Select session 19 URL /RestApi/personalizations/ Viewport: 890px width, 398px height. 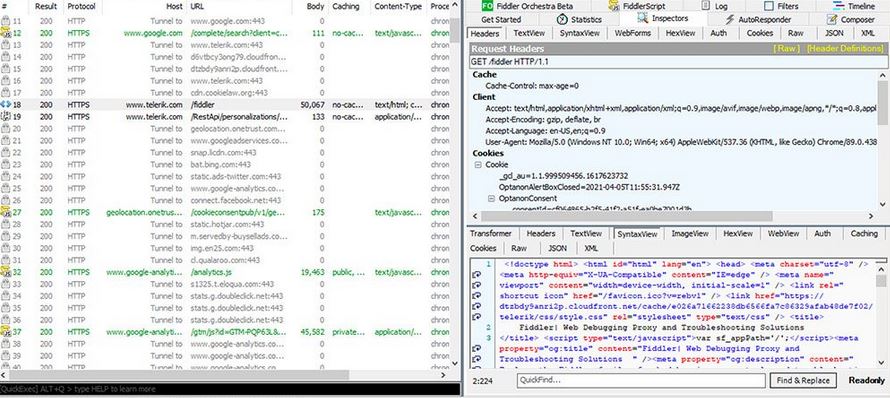point(239,117)
